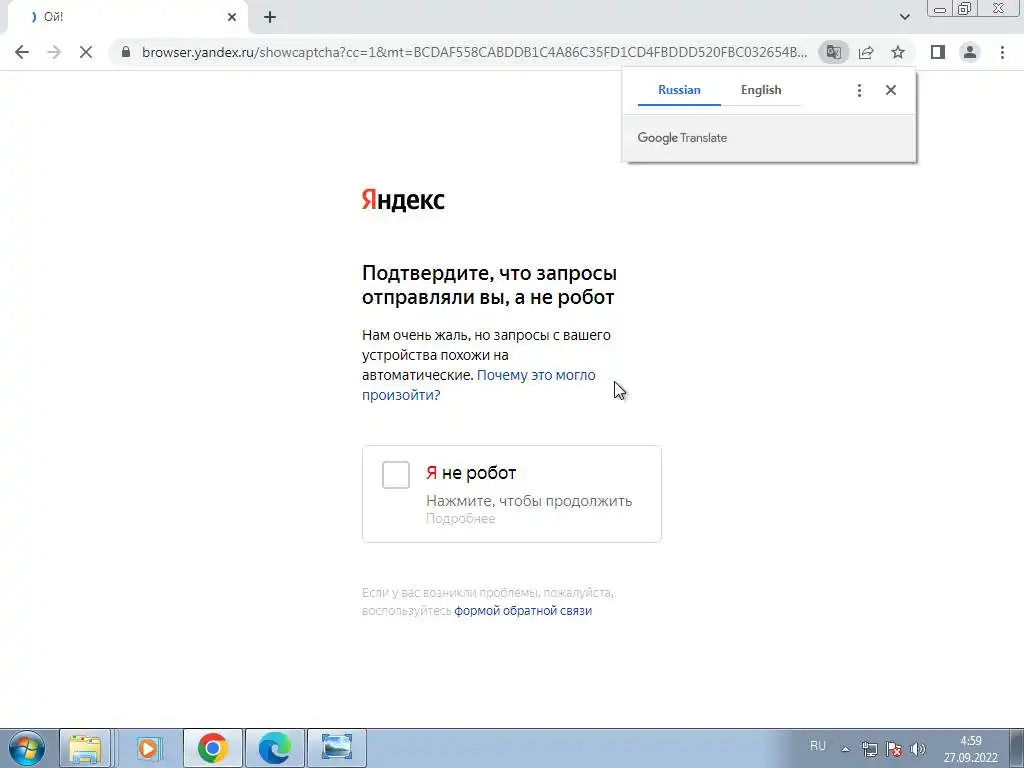Viewport: 1024px width, 768px height.
Task: Open 'Почему это могло произойти?' link
Action: (479, 385)
